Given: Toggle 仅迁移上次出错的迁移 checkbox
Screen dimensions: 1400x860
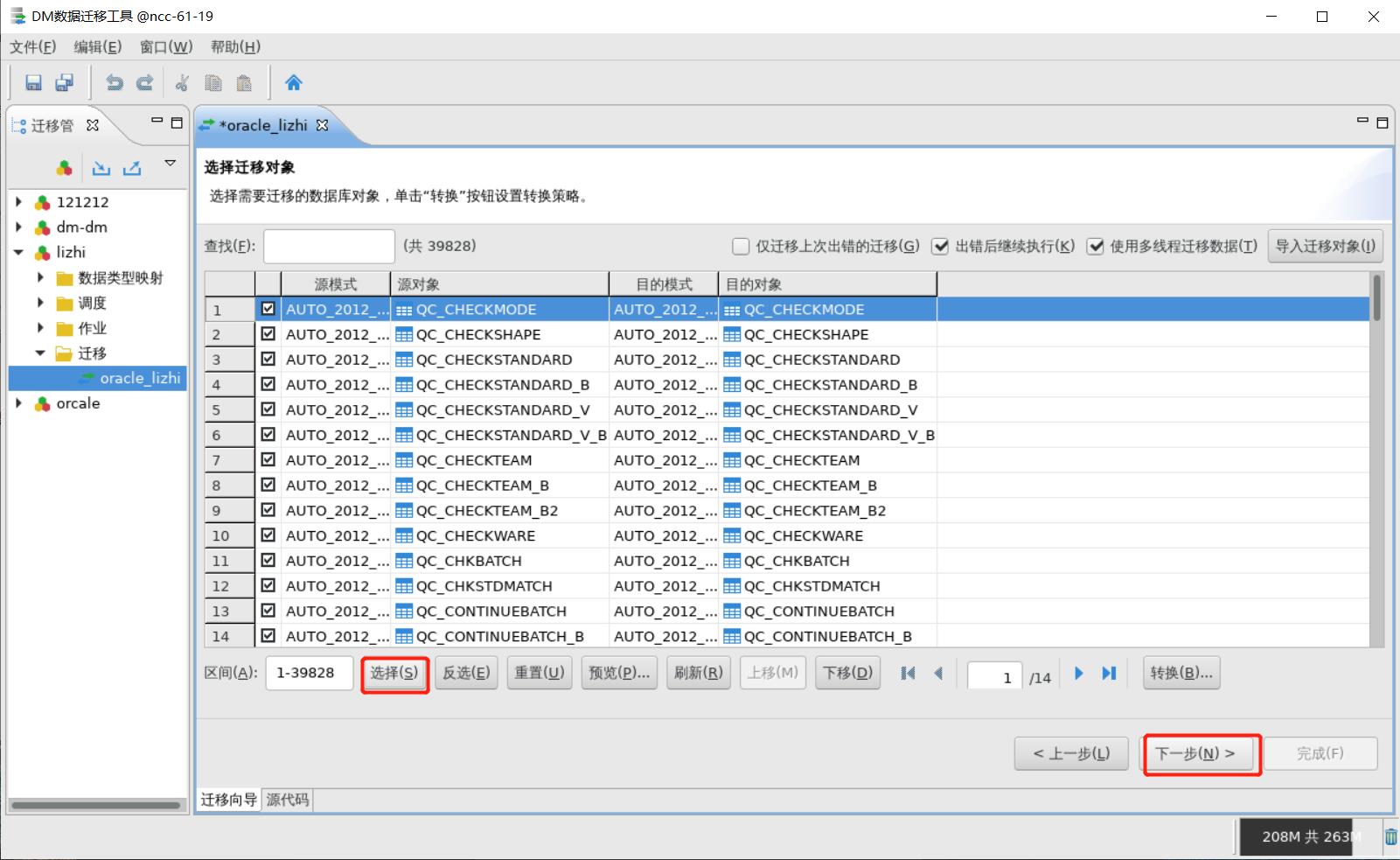Looking at the screenshot, I should (741, 247).
